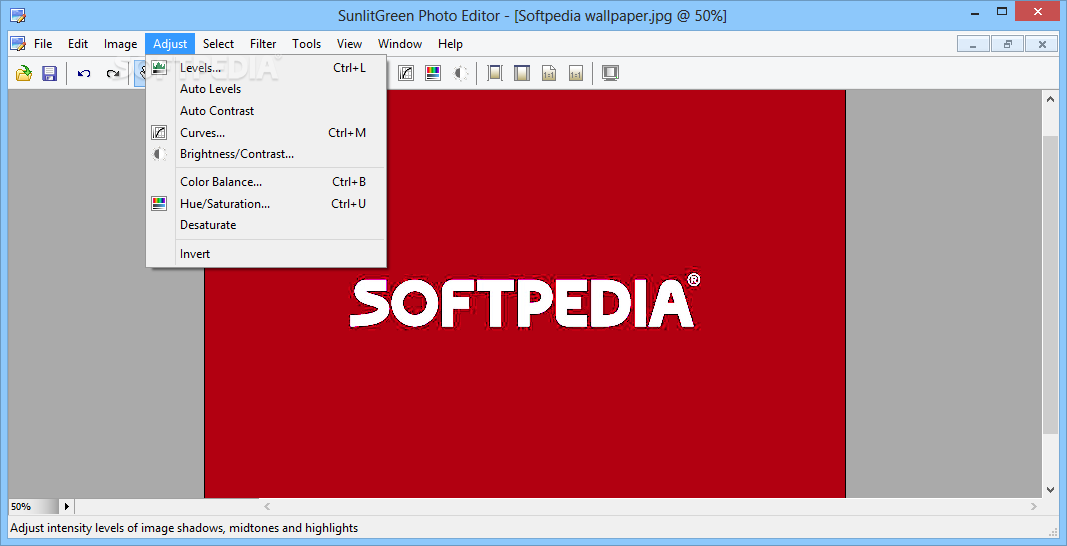Choose Curves... from the Adjust menu
The width and height of the screenshot is (1067, 546).
(x=266, y=133)
